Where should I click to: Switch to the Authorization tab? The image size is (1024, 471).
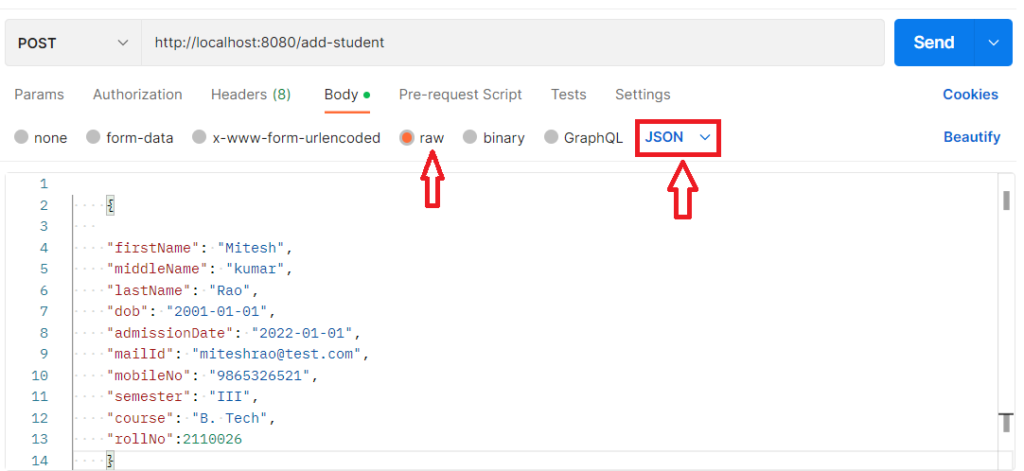click(137, 95)
